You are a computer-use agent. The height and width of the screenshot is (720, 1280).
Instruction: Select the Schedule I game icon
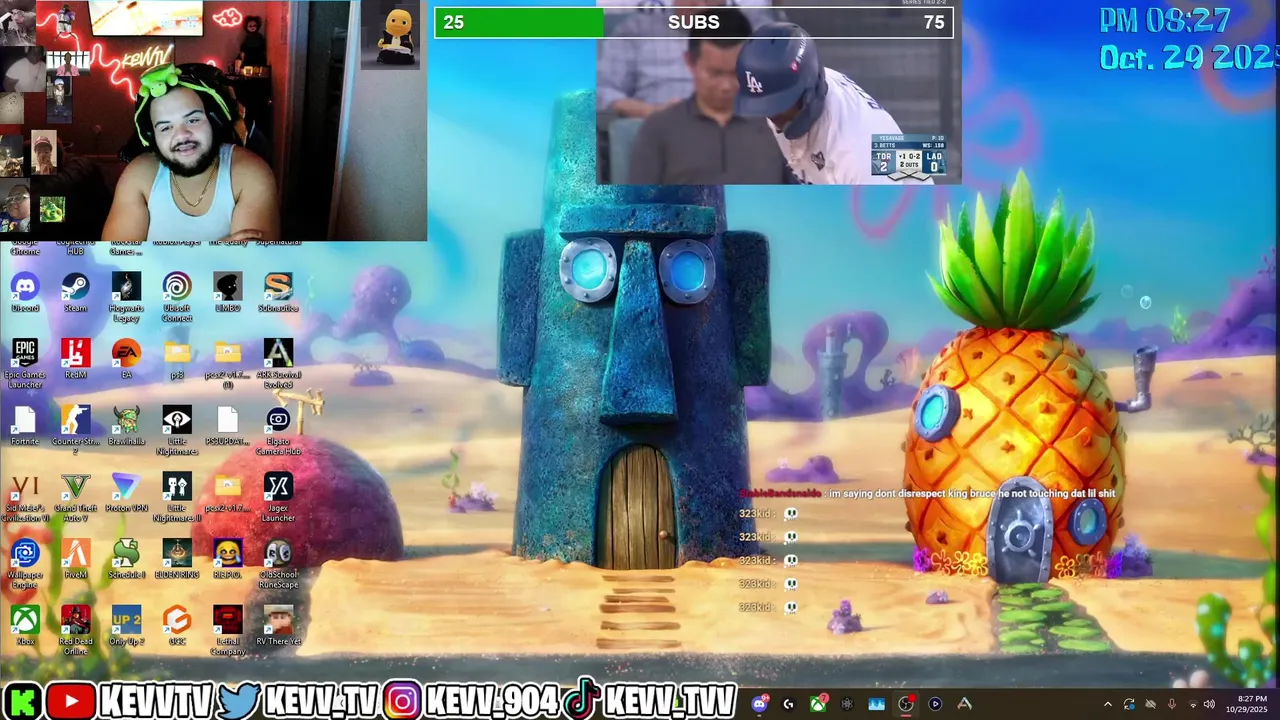126,560
